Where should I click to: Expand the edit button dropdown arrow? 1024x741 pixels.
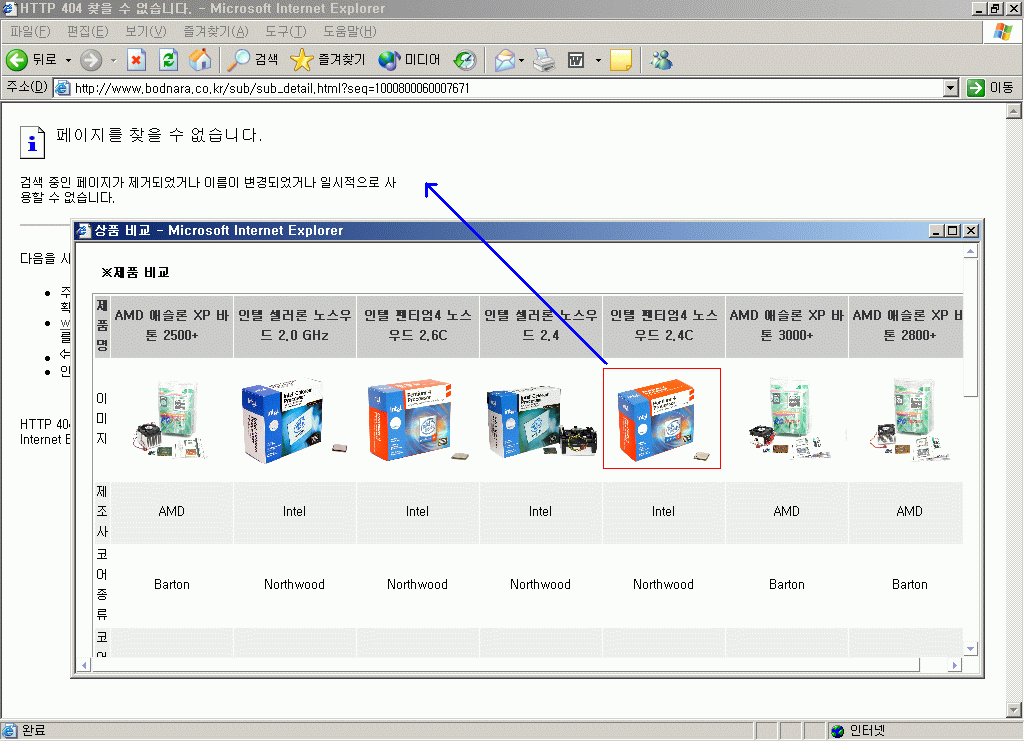point(598,60)
